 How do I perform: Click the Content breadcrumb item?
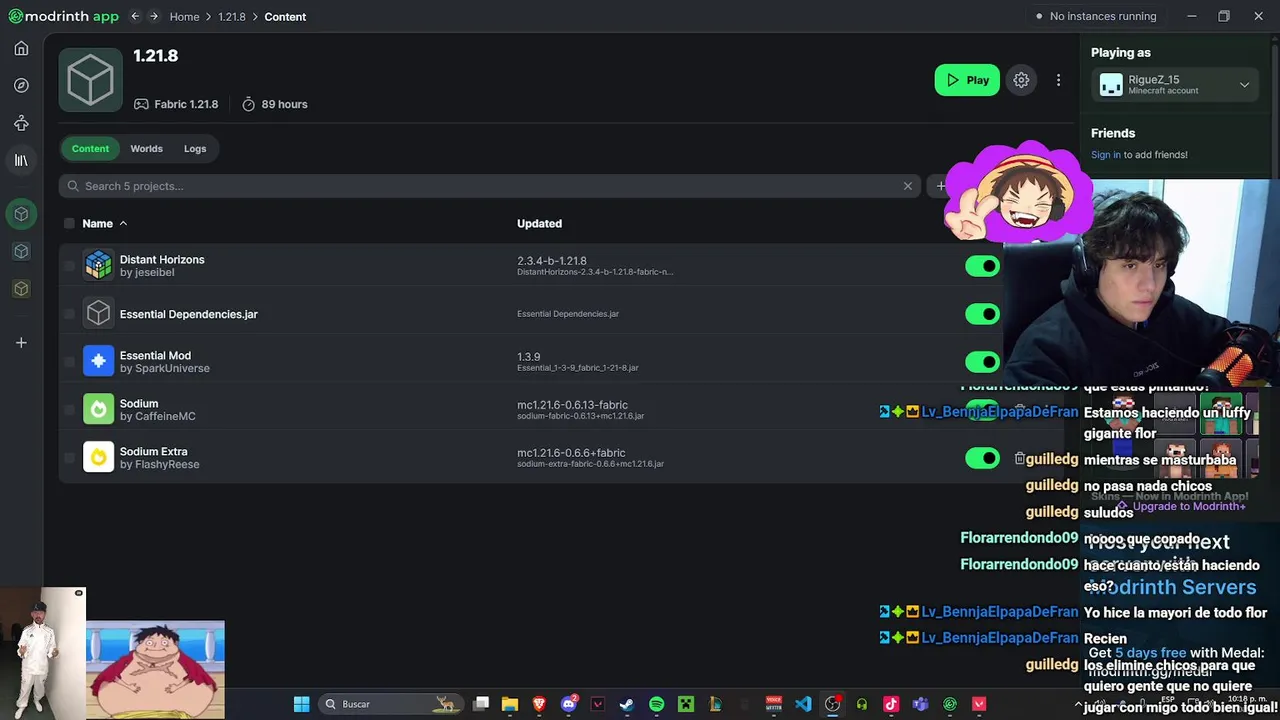point(285,17)
